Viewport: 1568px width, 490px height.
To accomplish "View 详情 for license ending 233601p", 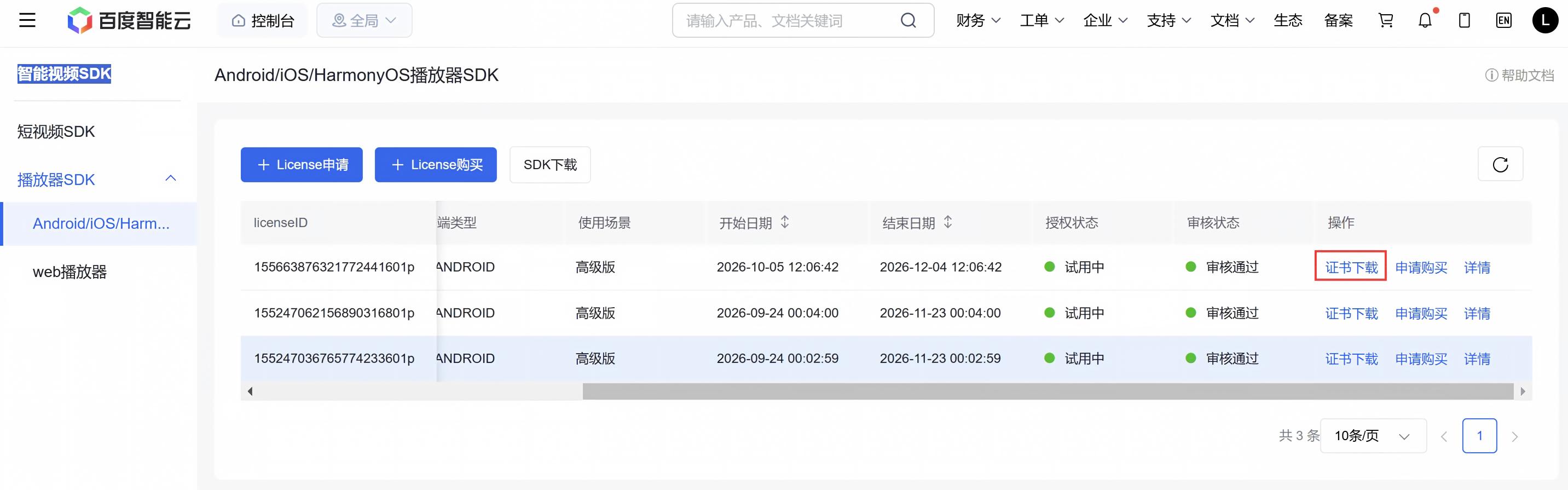I will tap(1477, 359).
